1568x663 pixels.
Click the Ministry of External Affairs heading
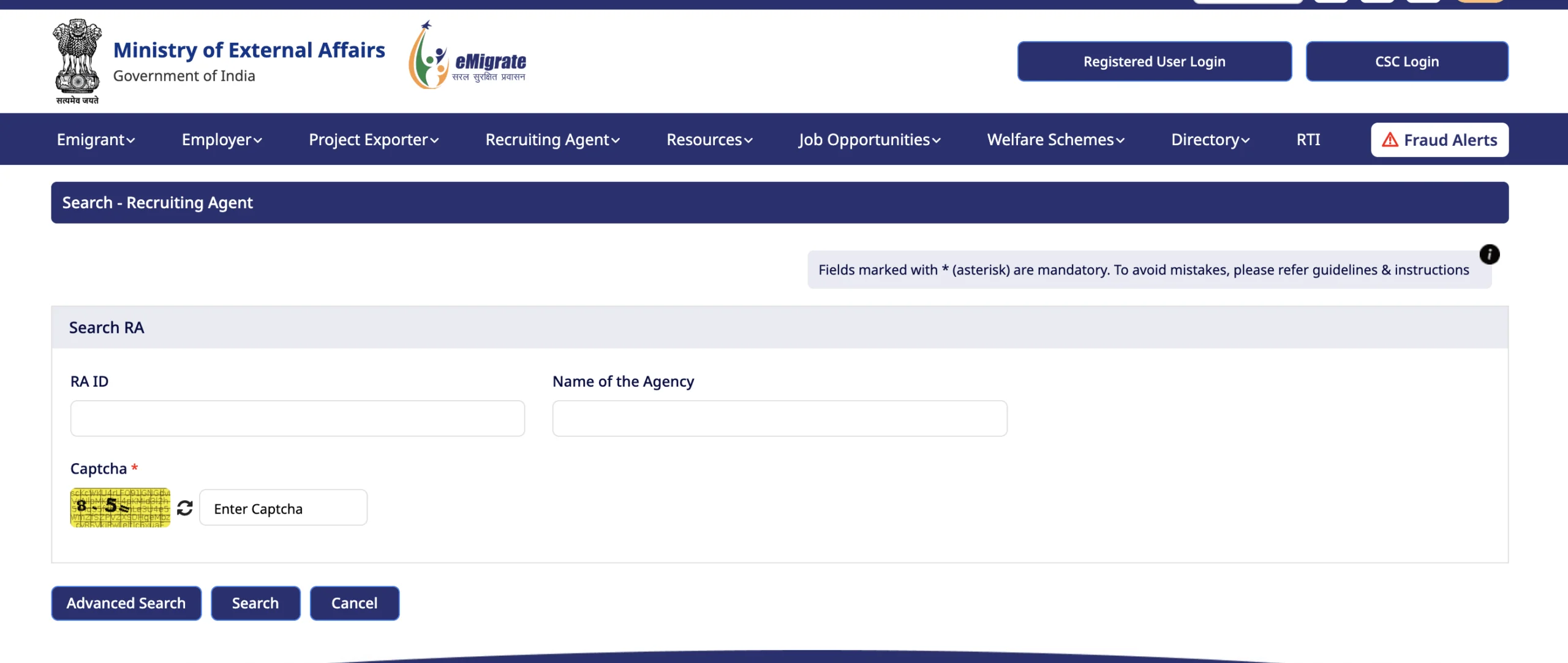click(x=249, y=50)
